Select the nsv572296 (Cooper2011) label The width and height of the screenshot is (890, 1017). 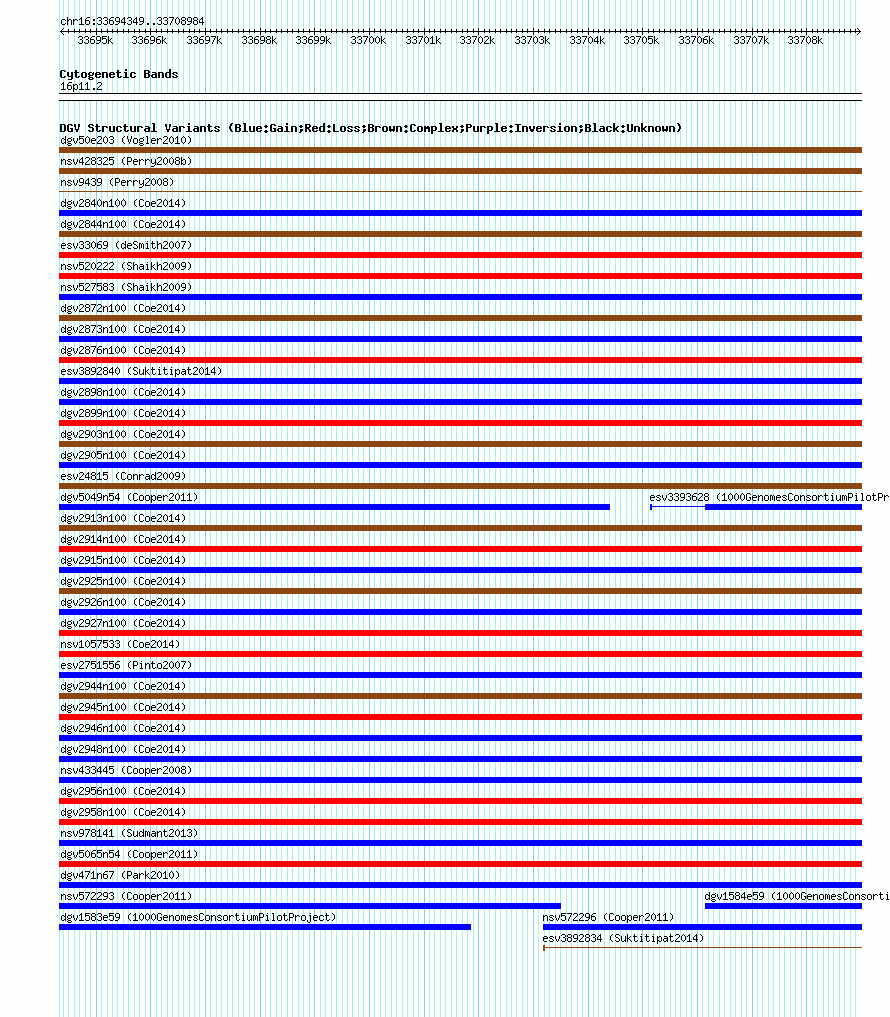pos(608,917)
